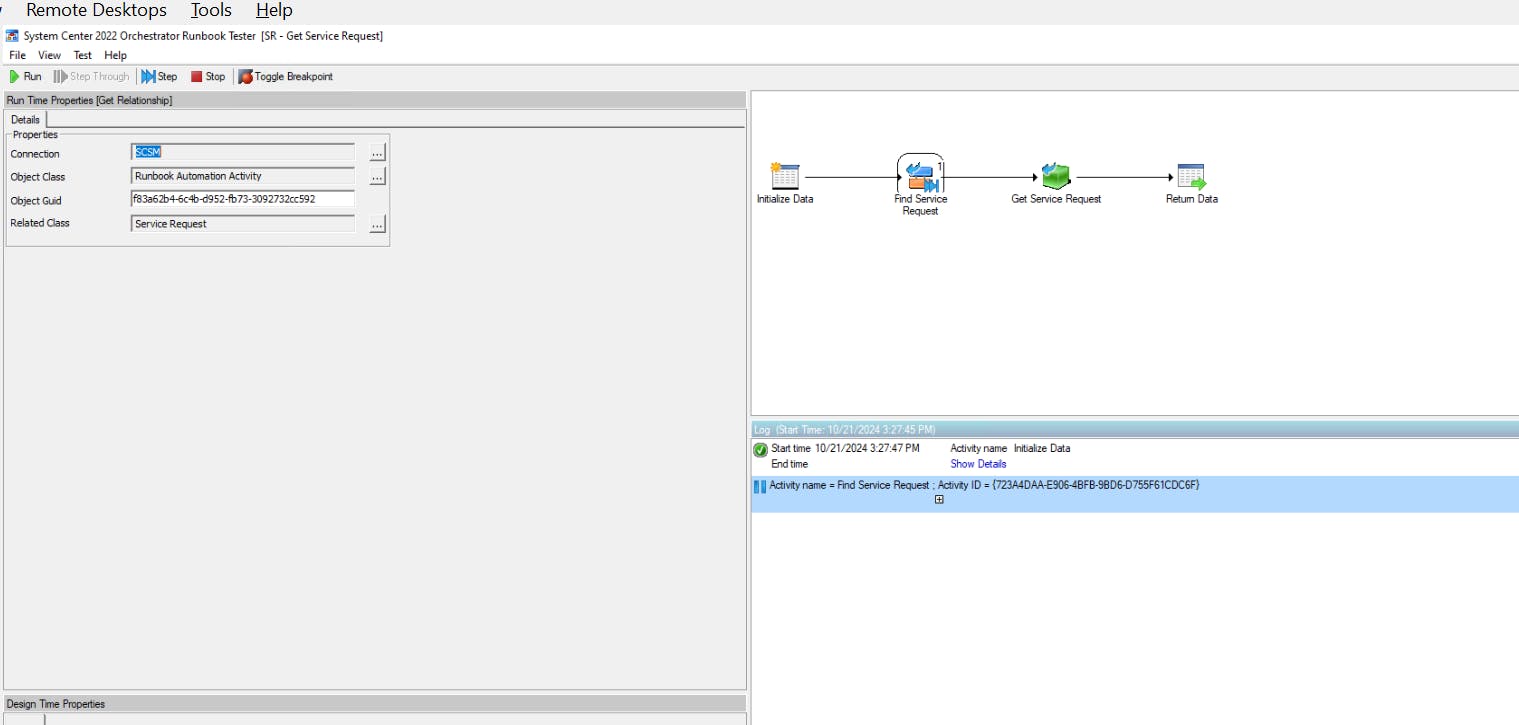Click the Start time entry in the log
The image size is (1519, 725).
tap(845, 449)
